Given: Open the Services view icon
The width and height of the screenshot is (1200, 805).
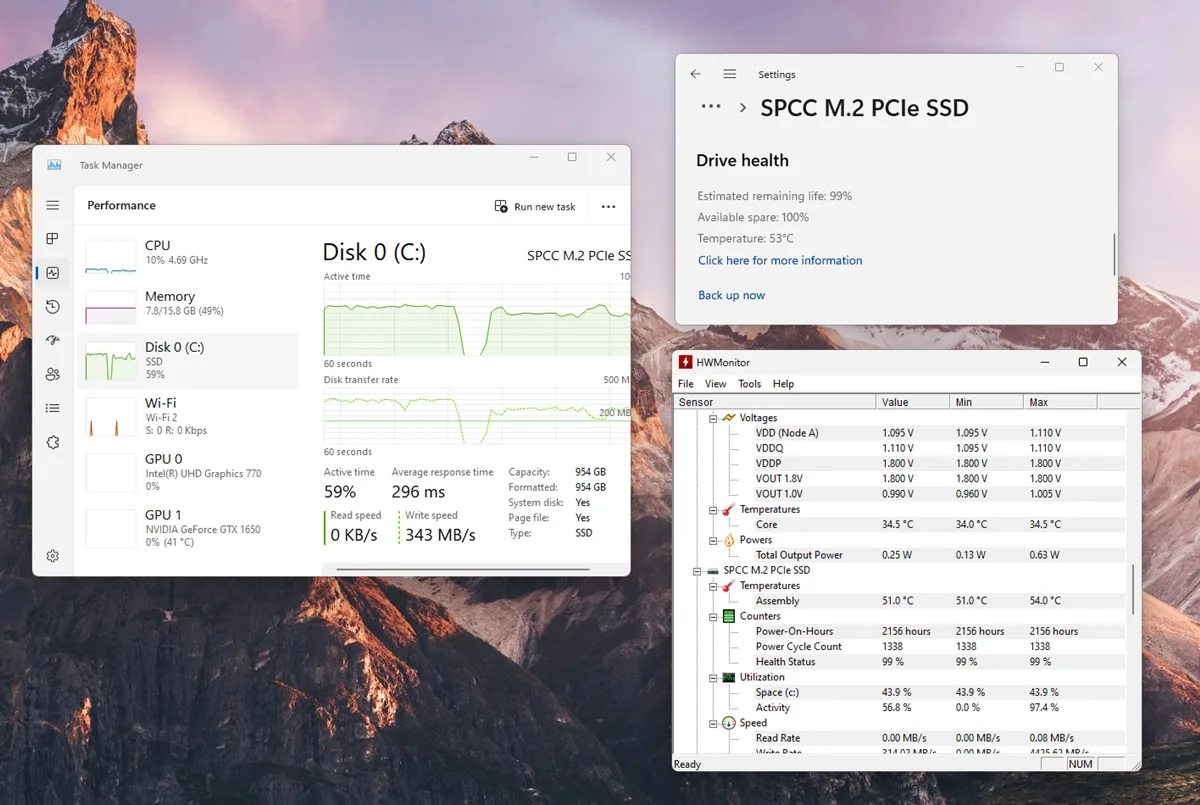Looking at the screenshot, I should click(x=52, y=442).
